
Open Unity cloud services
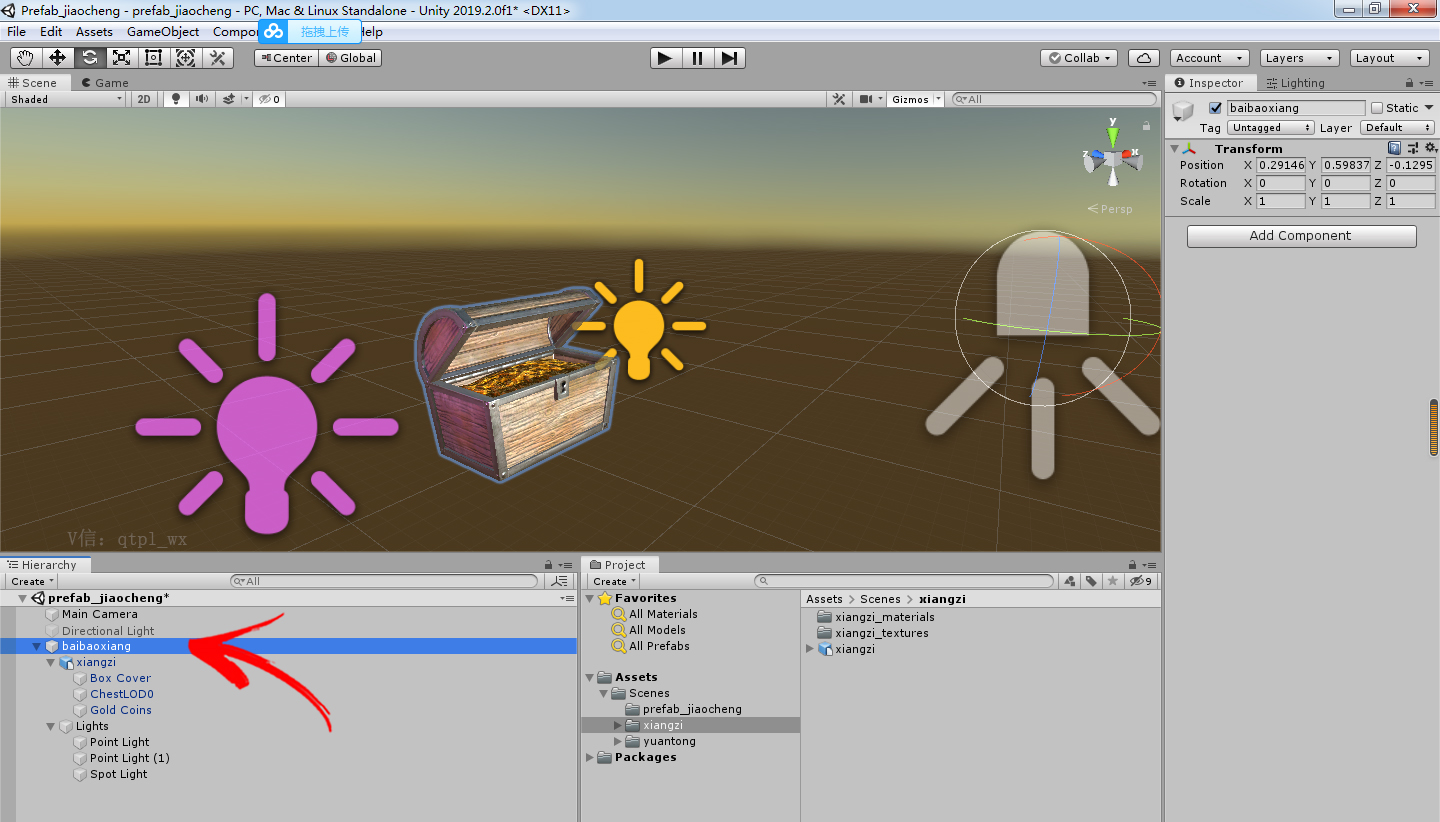pos(1143,58)
